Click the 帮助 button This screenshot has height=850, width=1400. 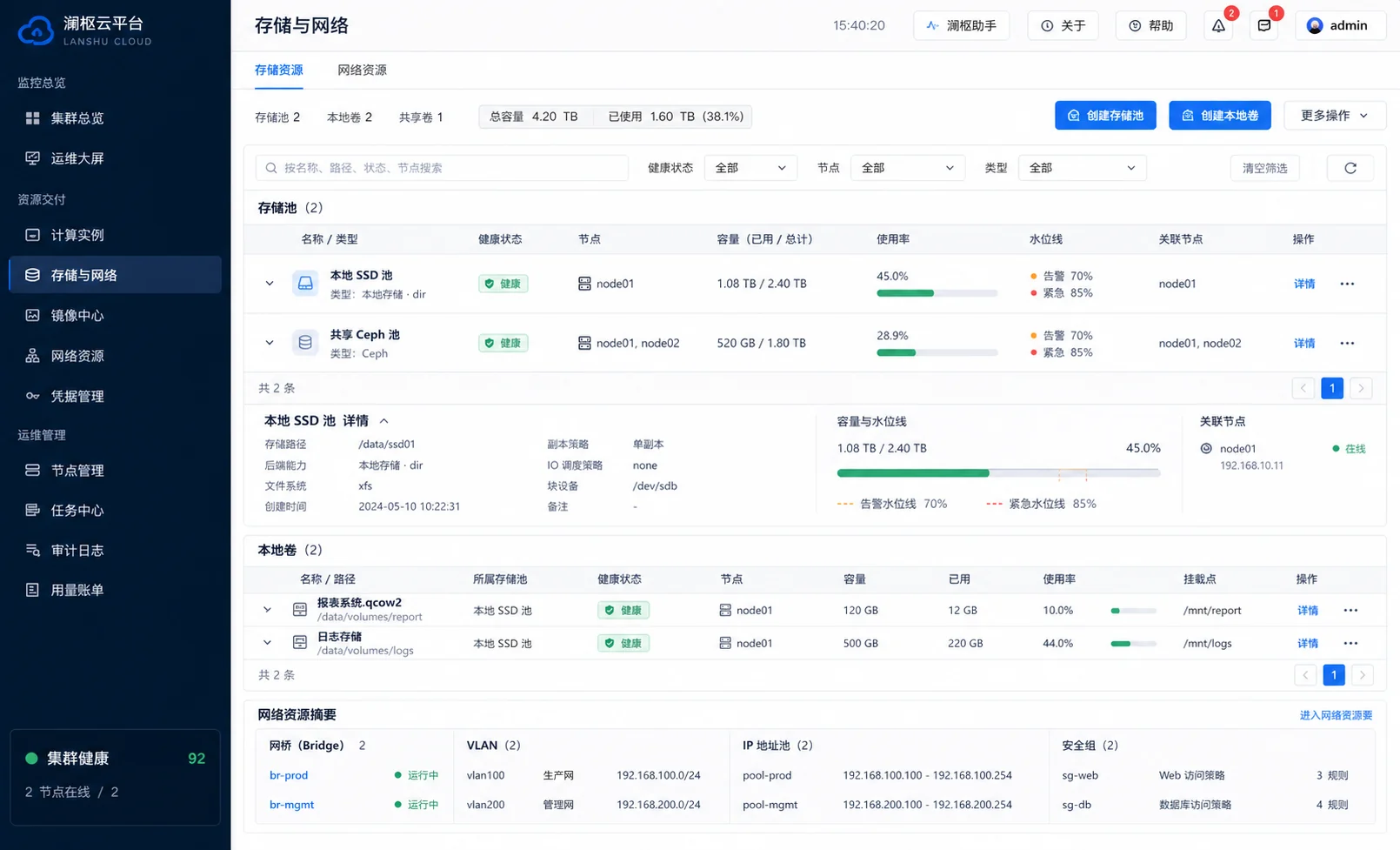point(1150,25)
